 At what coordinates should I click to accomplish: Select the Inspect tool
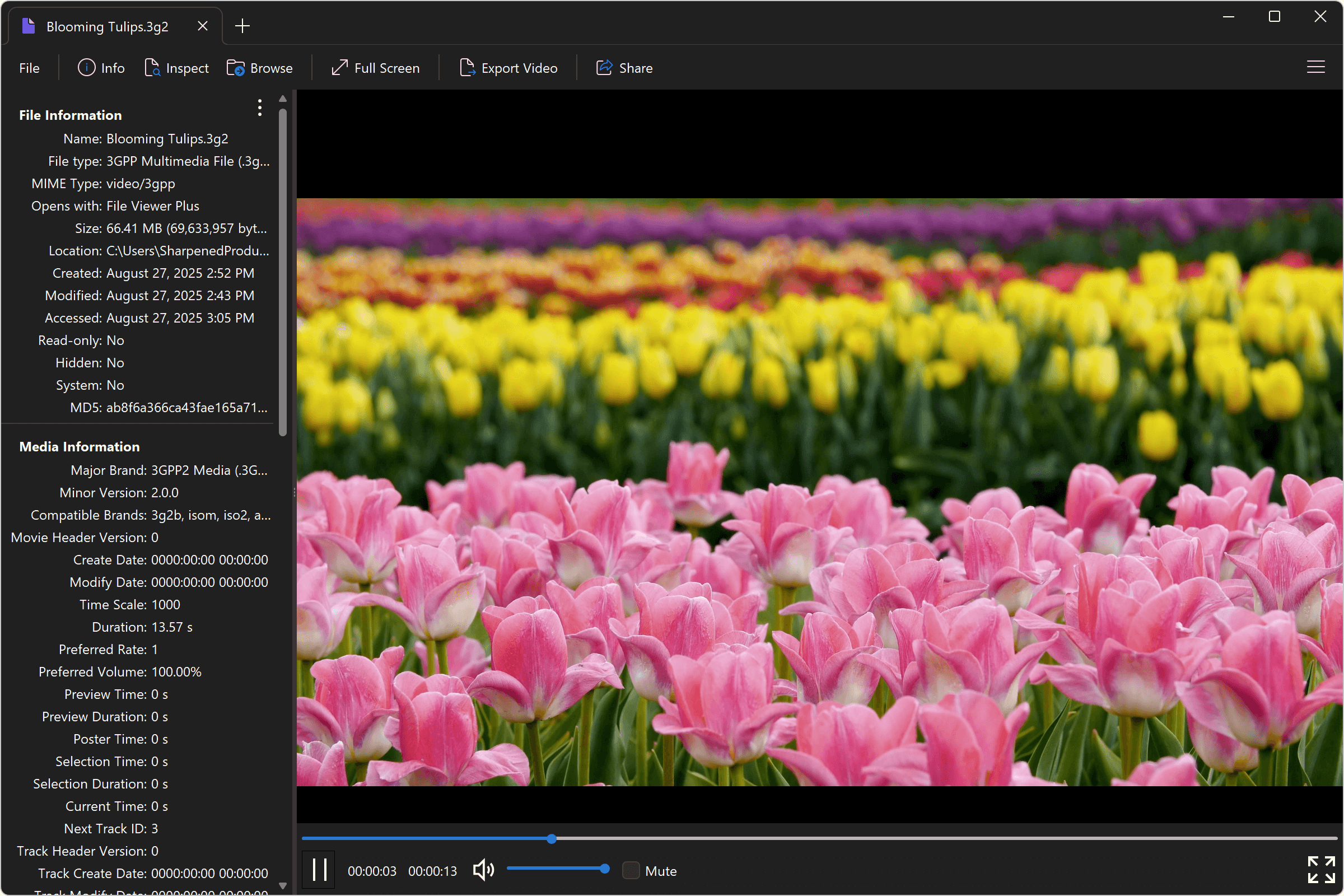(177, 67)
